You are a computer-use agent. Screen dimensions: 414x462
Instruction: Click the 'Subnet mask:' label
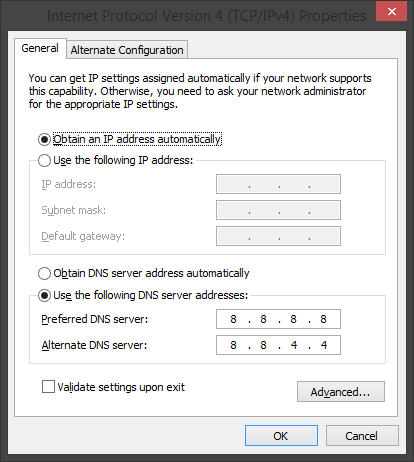click(x=74, y=210)
